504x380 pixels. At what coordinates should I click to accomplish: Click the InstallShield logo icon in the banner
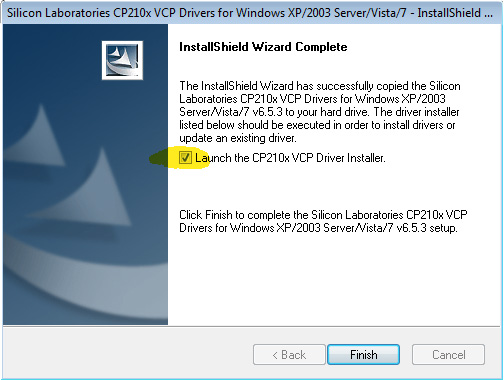[122, 60]
